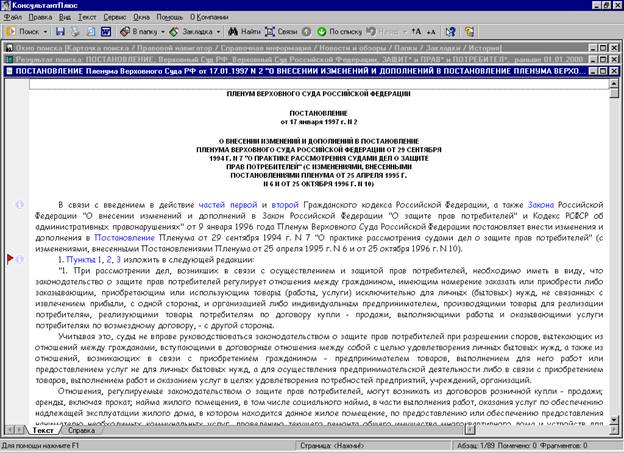
Task: Open the Файл menu
Action: [13, 17]
